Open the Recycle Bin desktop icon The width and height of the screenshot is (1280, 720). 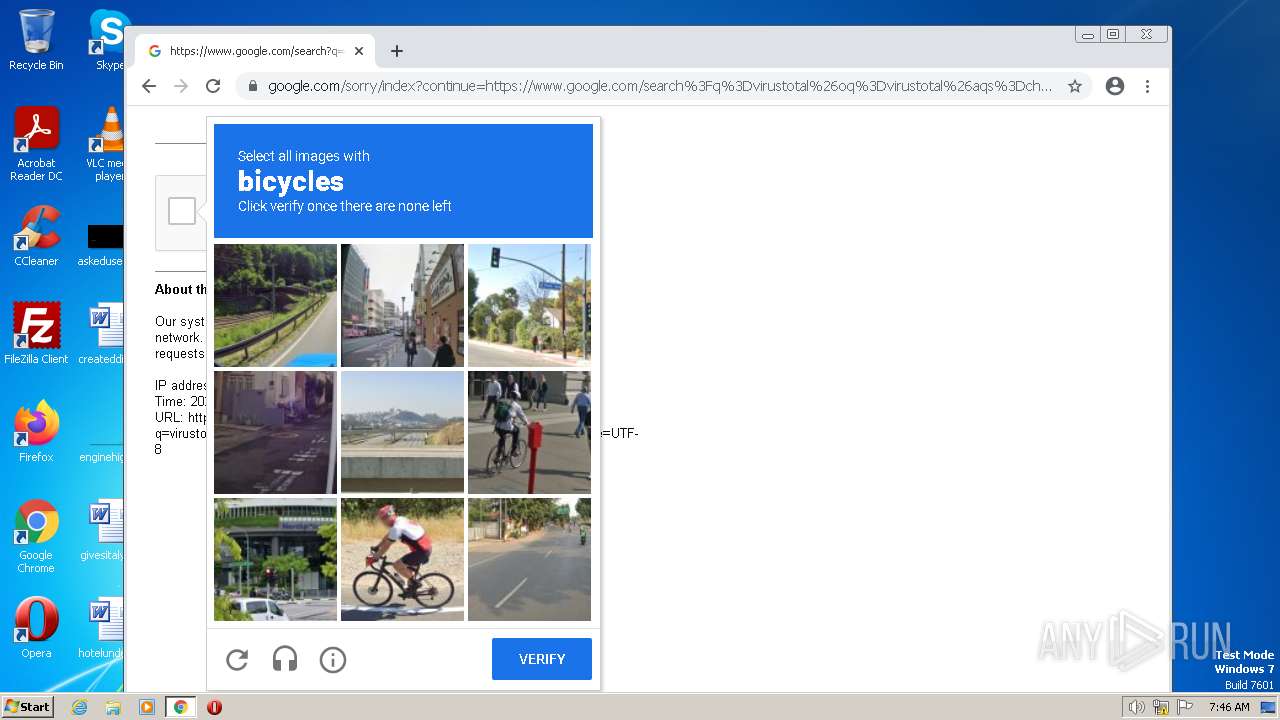point(36,40)
